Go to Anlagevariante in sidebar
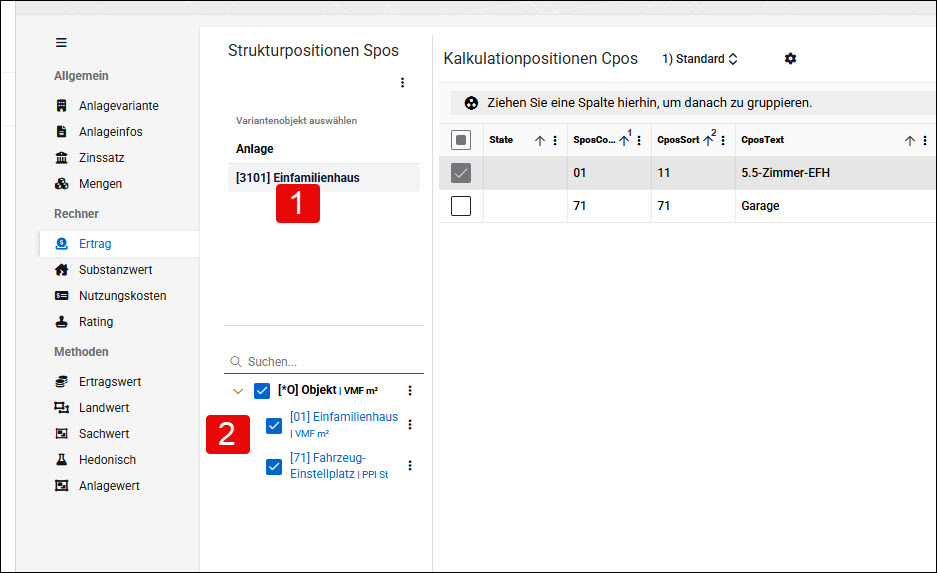Viewport: 937px width, 573px height. tap(118, 106)
